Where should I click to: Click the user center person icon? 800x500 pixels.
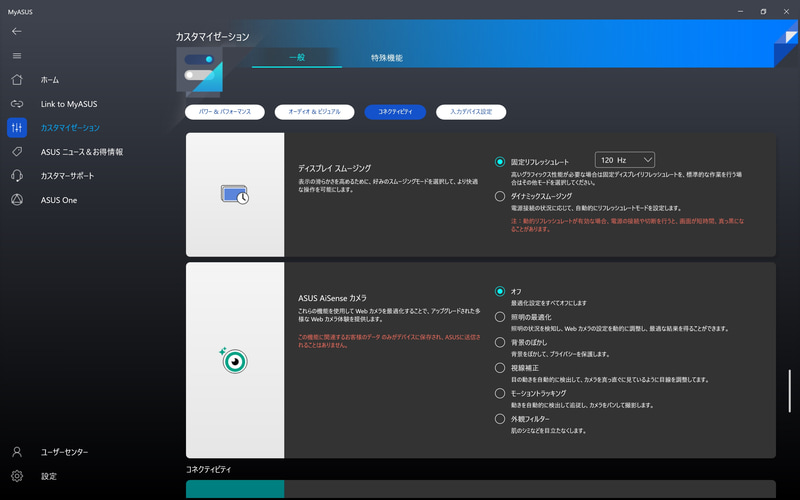(17, 452)
